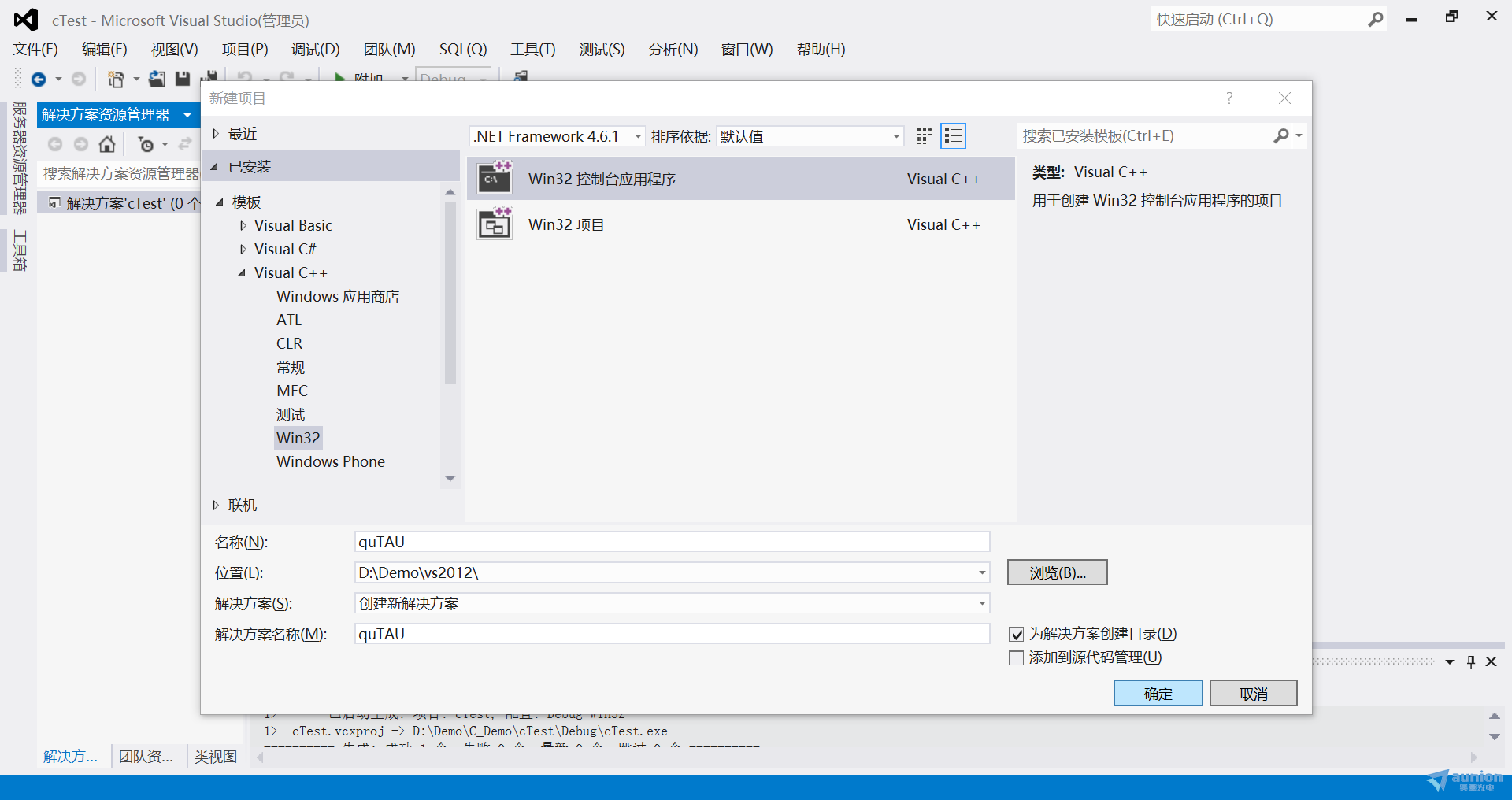Screen dimensions: 1512x800
Task: Switch template list to medium icons view
Action: coord(925,136)
